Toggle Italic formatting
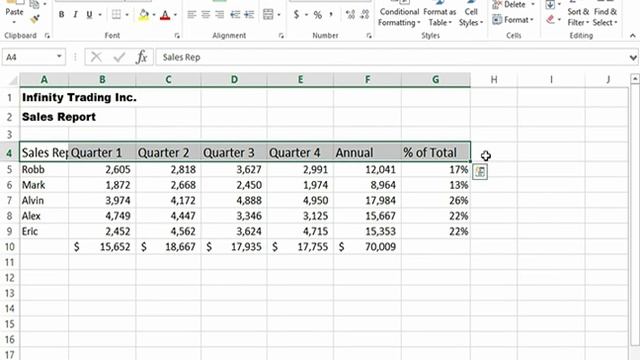This screenshot has height=360, width=640. (75, 15)
